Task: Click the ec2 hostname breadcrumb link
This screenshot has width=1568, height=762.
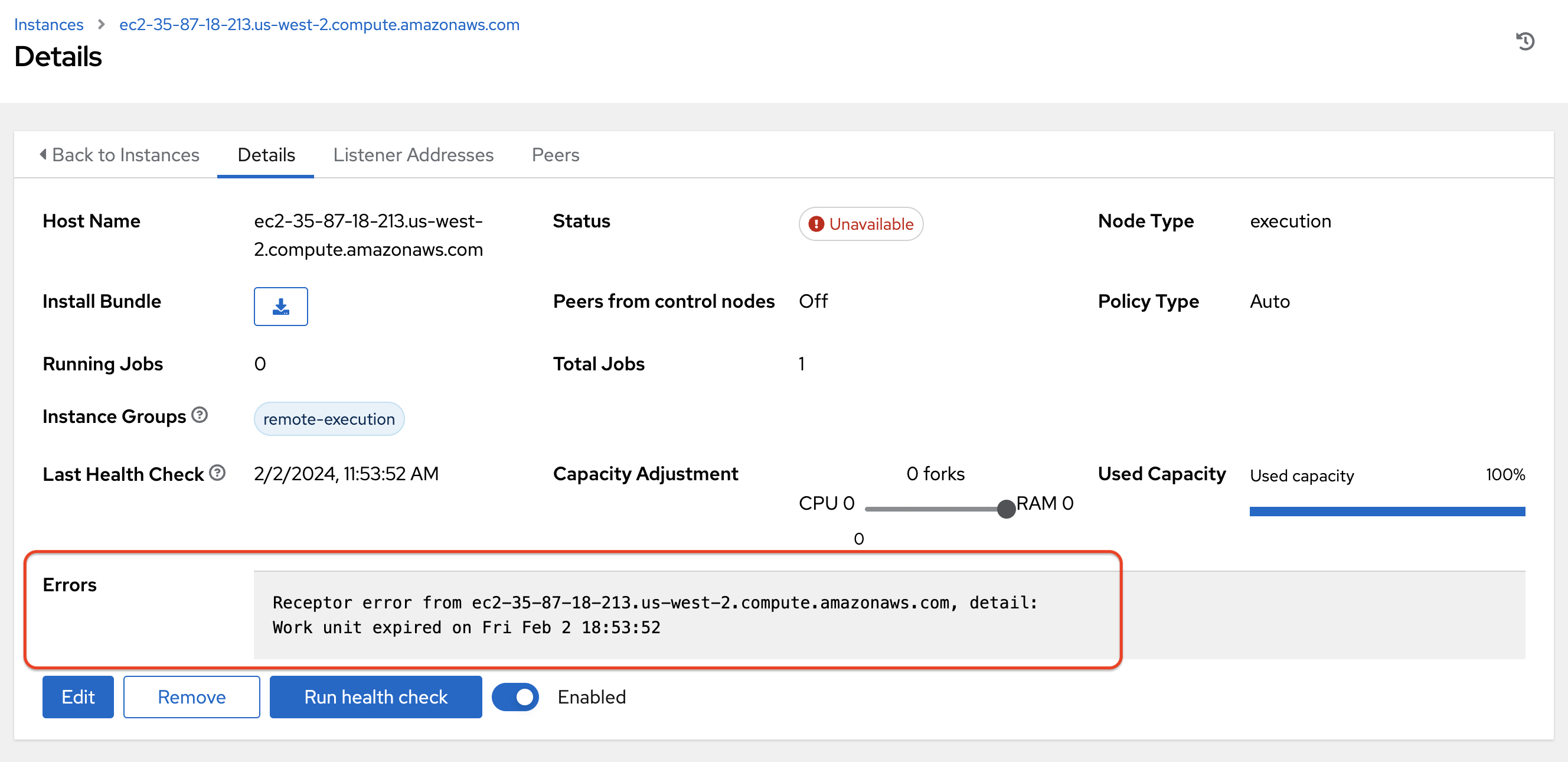Action: click(319, 24)
